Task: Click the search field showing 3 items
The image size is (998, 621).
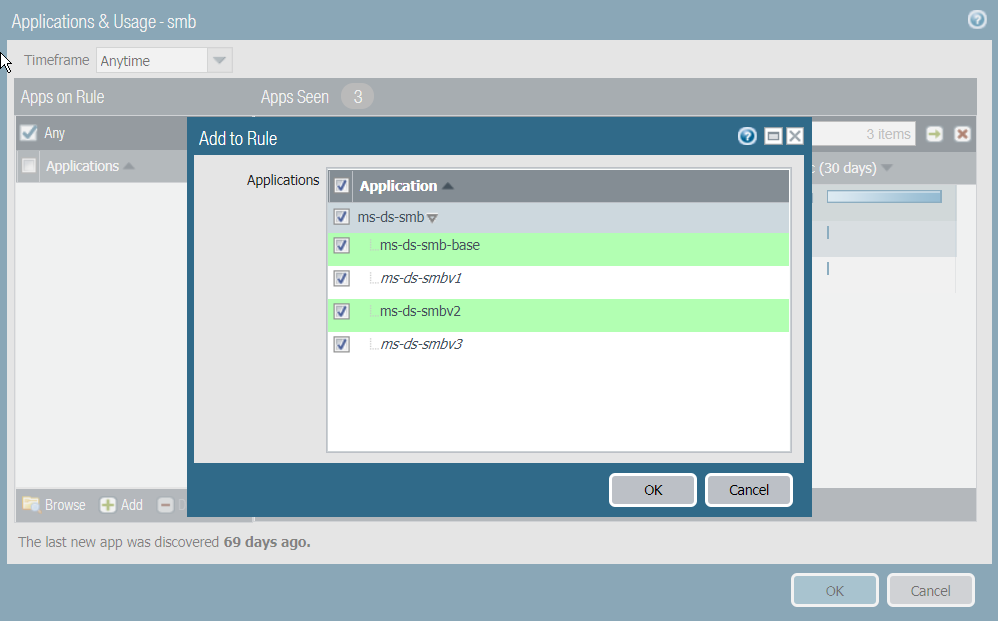Action: click(x=864, y=134)
